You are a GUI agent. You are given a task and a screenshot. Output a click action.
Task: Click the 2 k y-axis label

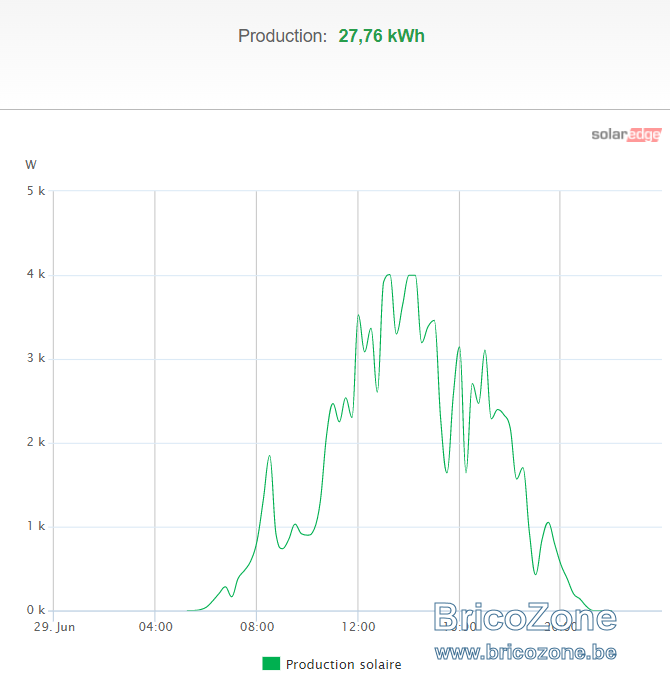[x=36, y=442]
